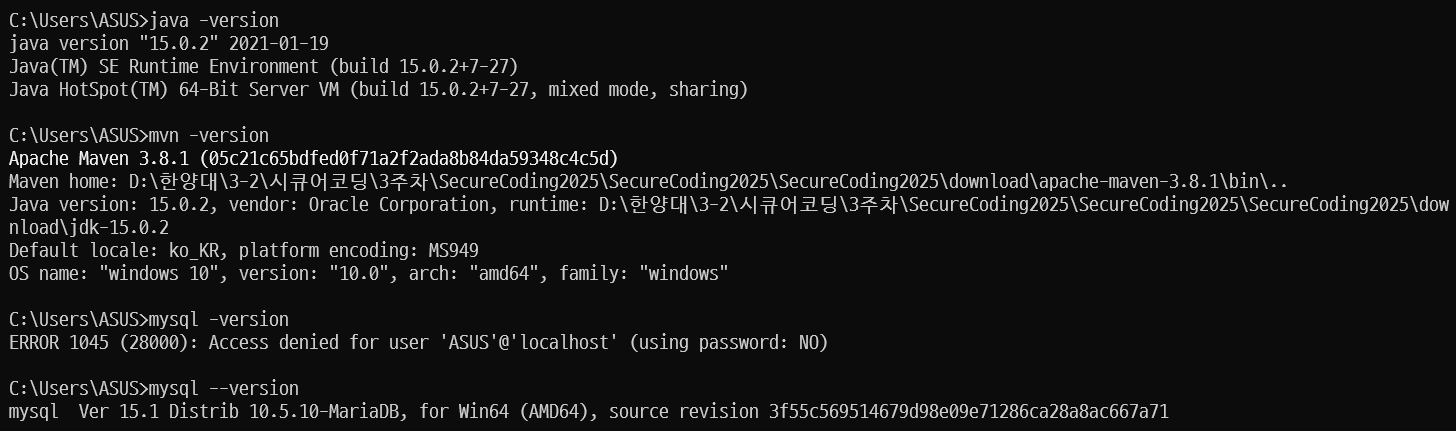This screenshot has width=1456, height=431.
Task: Click the Java HotSpot(TM) 64-Bit Server VM line
Action: [x=378, y=89]
